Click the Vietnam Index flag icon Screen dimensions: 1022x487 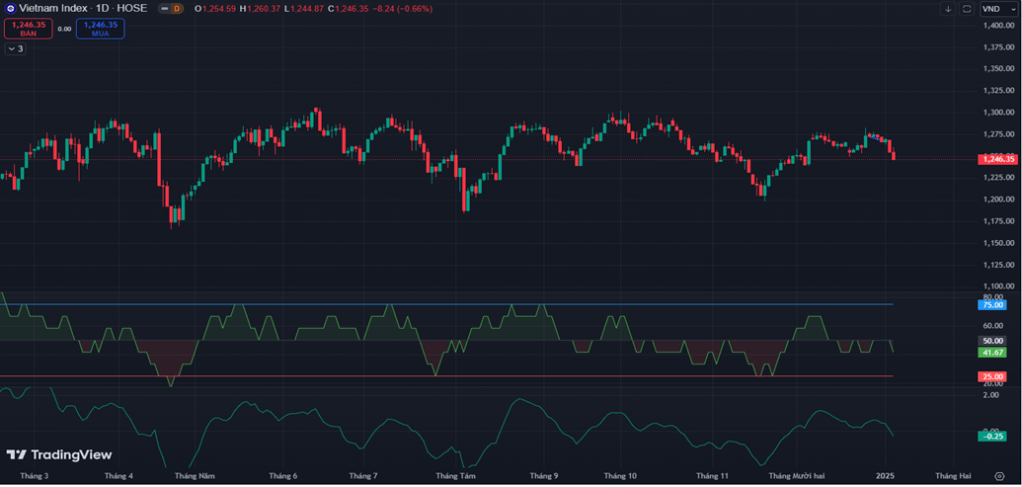click(x=10, y=8)
